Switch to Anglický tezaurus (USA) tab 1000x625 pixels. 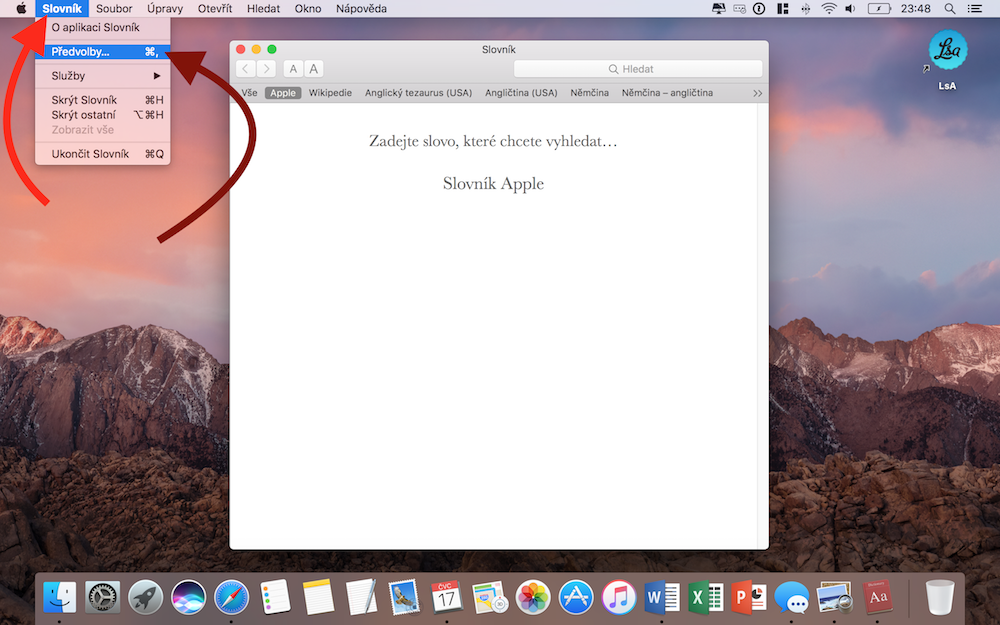click(418, 92)
